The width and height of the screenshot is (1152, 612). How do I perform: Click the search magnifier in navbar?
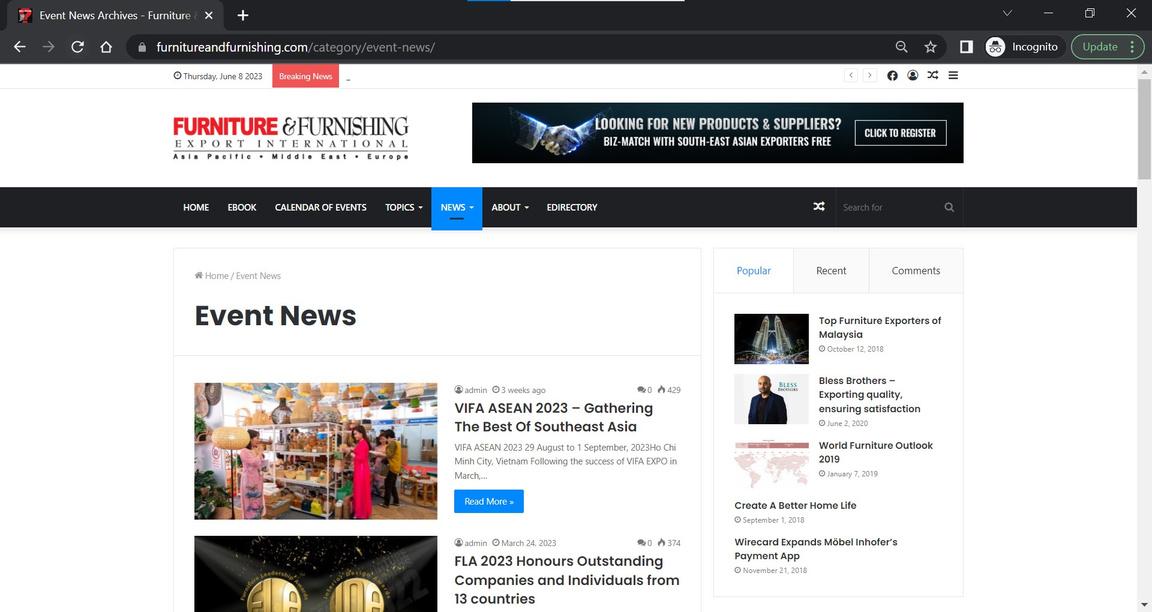pyautogui.click(x=949, y=207)
